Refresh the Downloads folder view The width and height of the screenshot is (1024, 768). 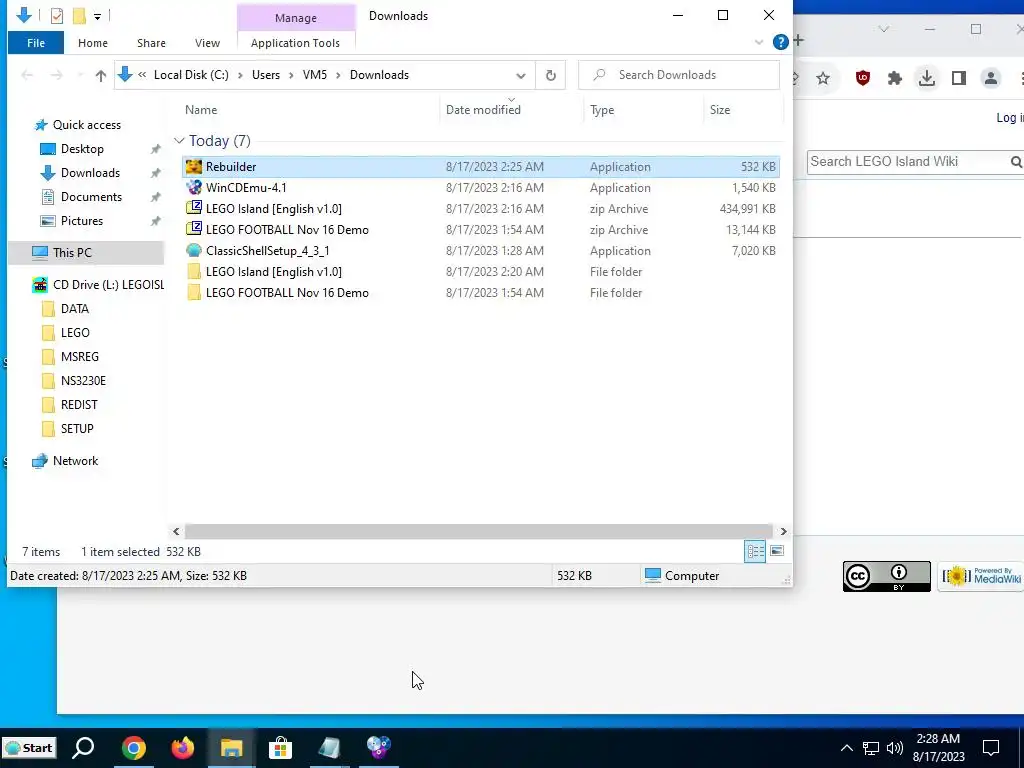click(x=551, y=75)
